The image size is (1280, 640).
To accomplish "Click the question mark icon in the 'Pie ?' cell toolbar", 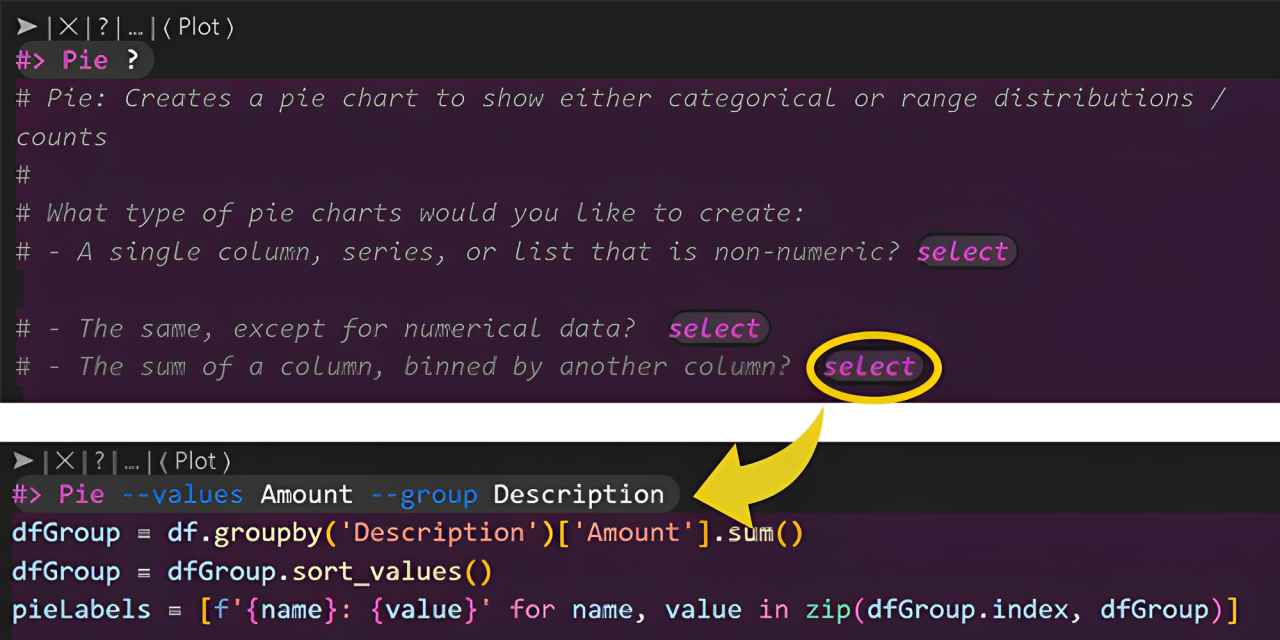I will point(103,27).
